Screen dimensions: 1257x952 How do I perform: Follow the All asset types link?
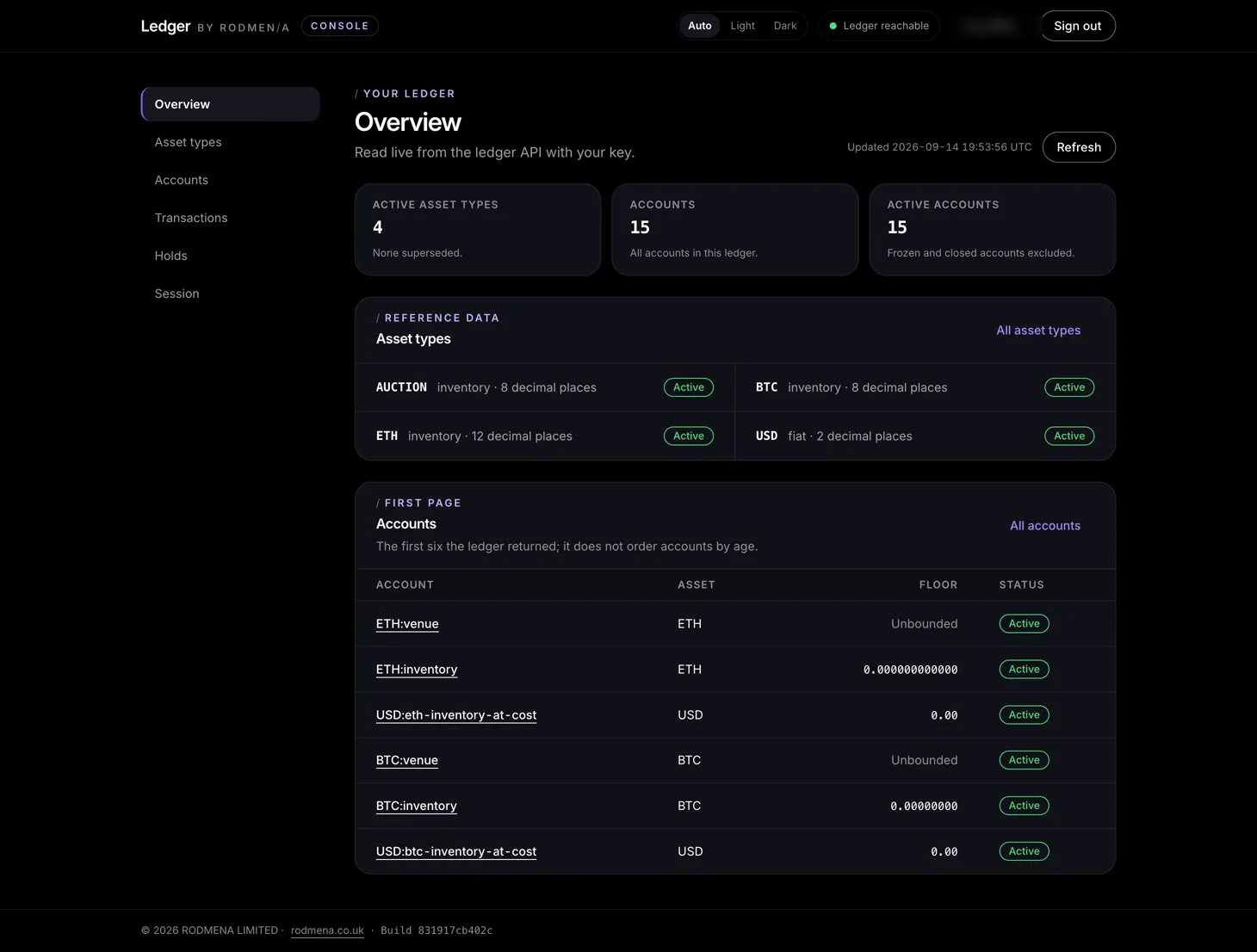[1038, 331]
